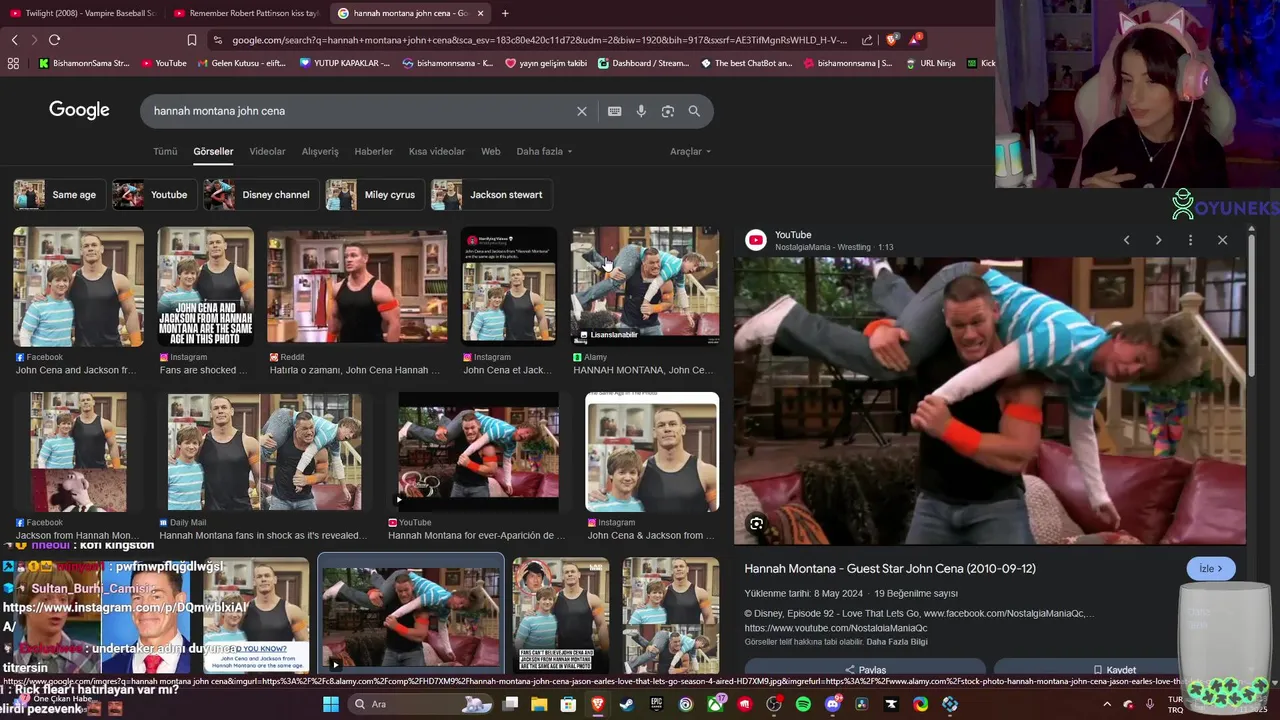Apply the Same age filter chip
1280x720 pixels.
[60, 194]
